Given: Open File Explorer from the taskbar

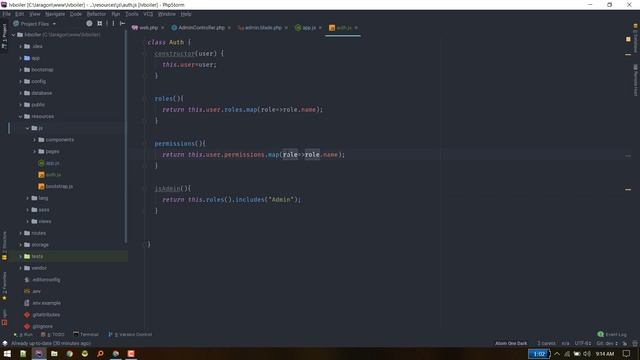Looking at the screenshot, I should (54, 353).
